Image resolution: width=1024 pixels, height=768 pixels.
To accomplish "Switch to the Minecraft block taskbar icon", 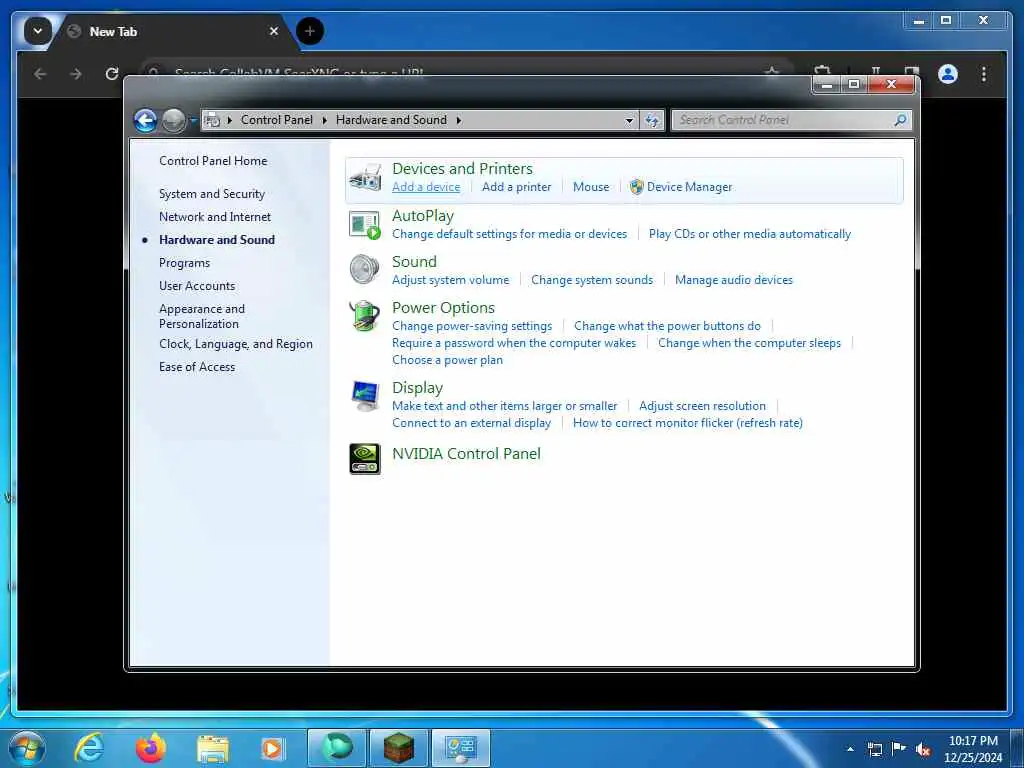I will coord(398,748).
